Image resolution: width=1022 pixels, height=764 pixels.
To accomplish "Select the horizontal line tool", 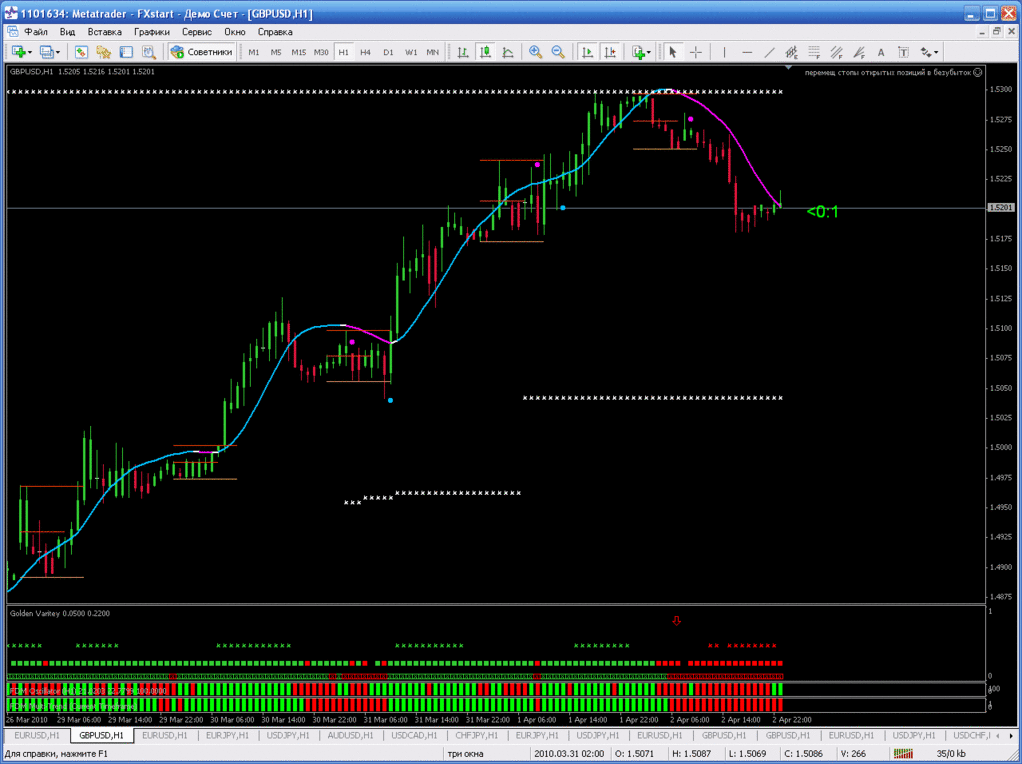I will tap(747, 52).
